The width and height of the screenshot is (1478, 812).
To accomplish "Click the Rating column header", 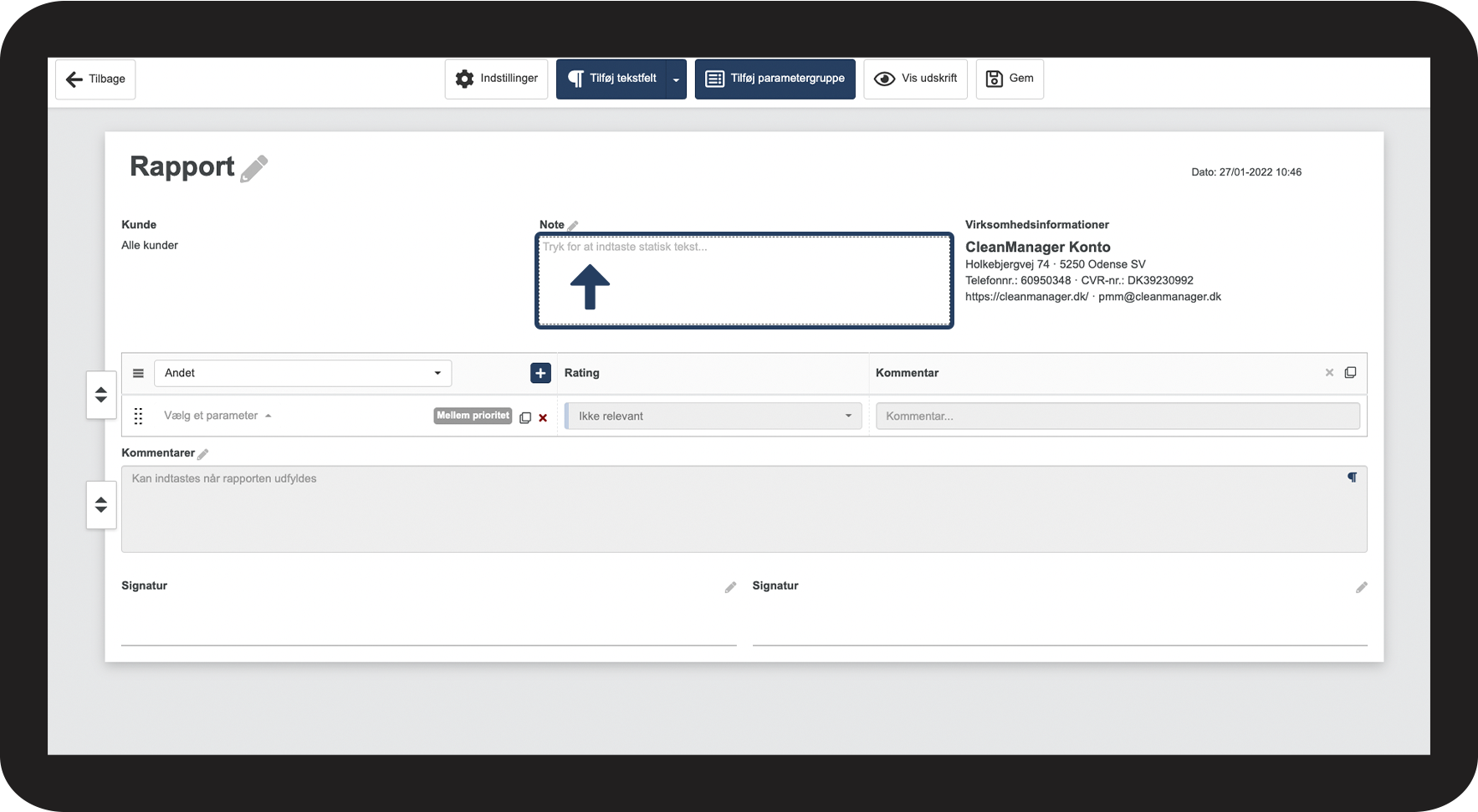I will (582, 373).
